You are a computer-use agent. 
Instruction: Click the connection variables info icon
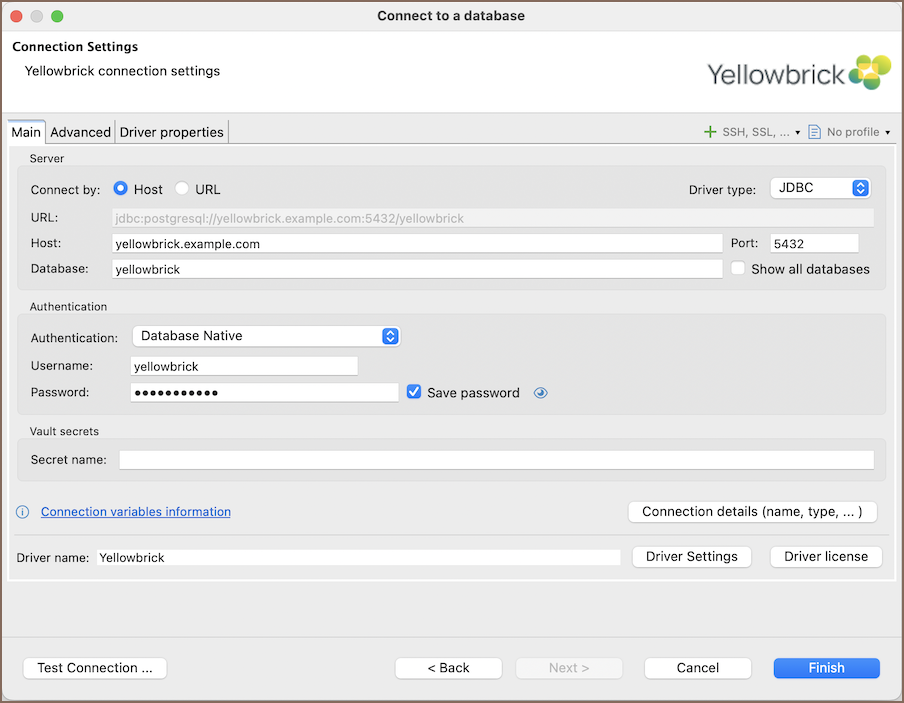pos(23,512)
